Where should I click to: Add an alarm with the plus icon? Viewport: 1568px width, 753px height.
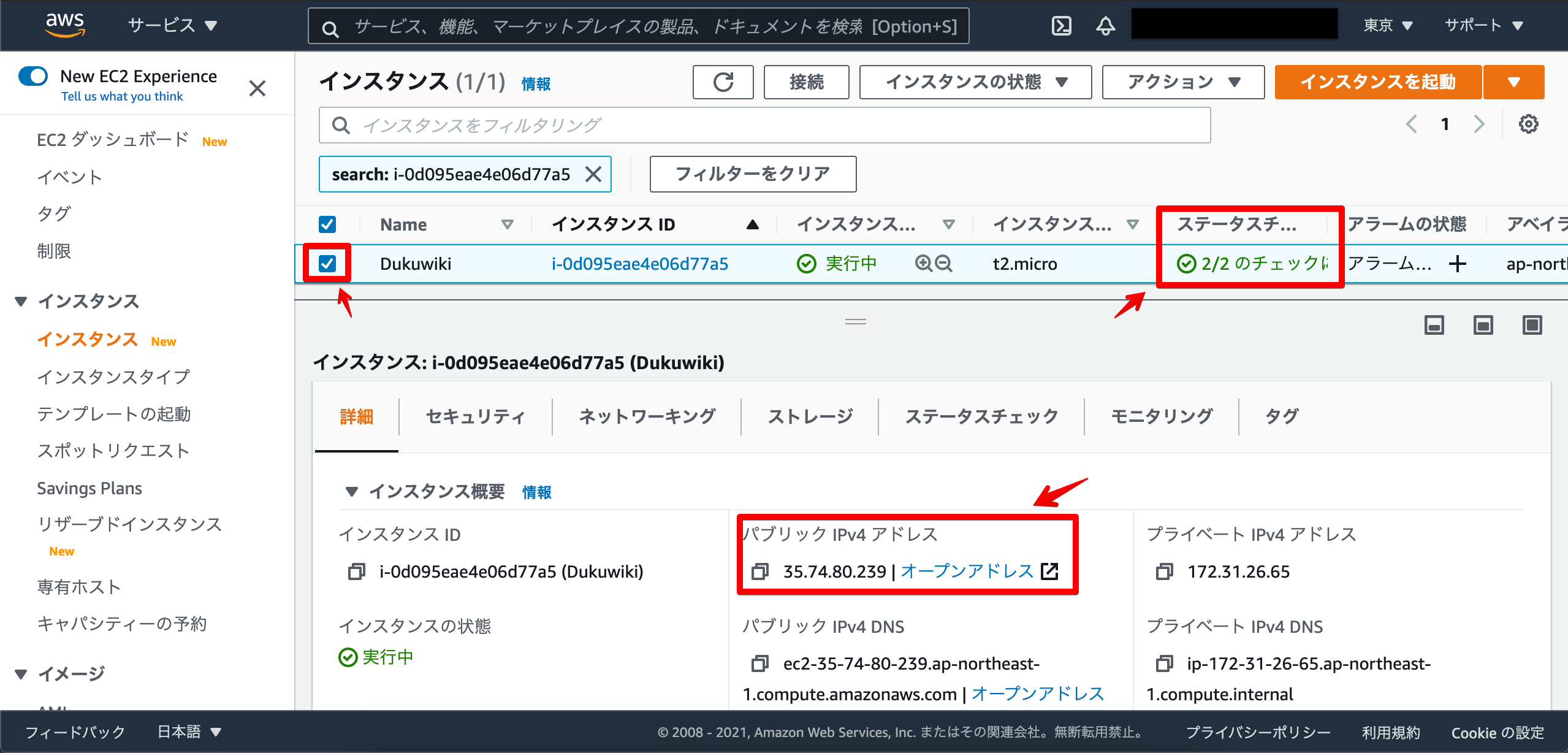[x=1458, y=264]
